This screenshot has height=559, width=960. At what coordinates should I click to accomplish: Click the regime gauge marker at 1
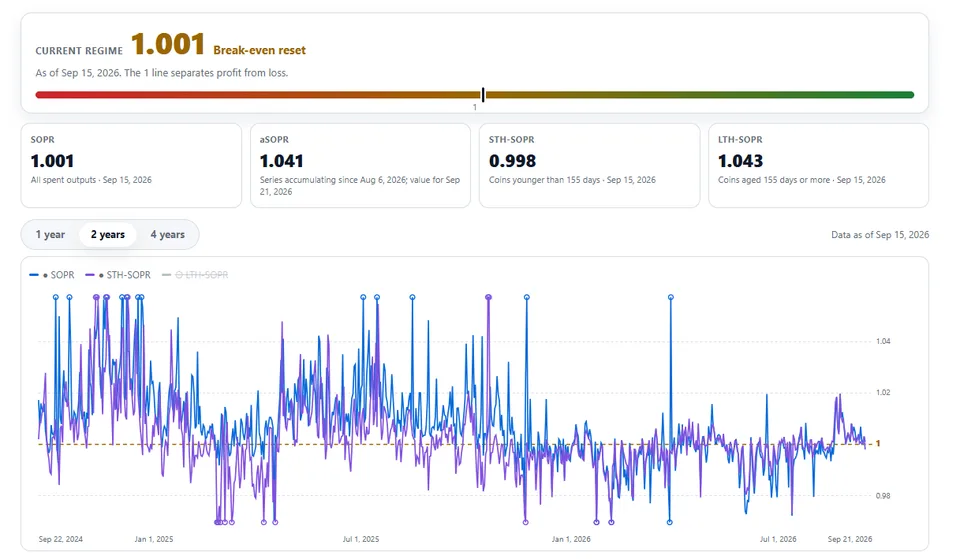(x=483, y=95)
